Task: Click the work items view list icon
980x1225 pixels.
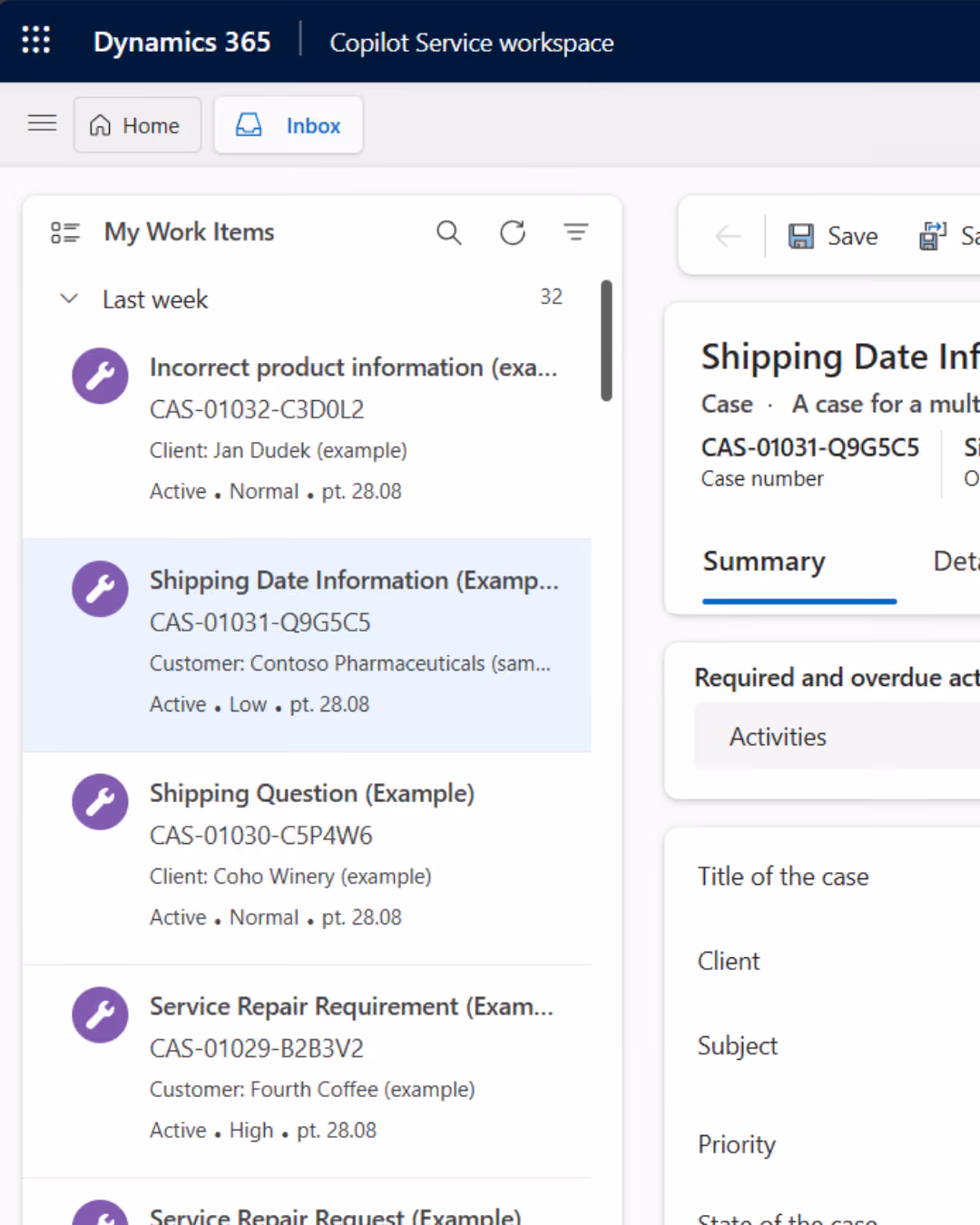Action: click(65, 232)
